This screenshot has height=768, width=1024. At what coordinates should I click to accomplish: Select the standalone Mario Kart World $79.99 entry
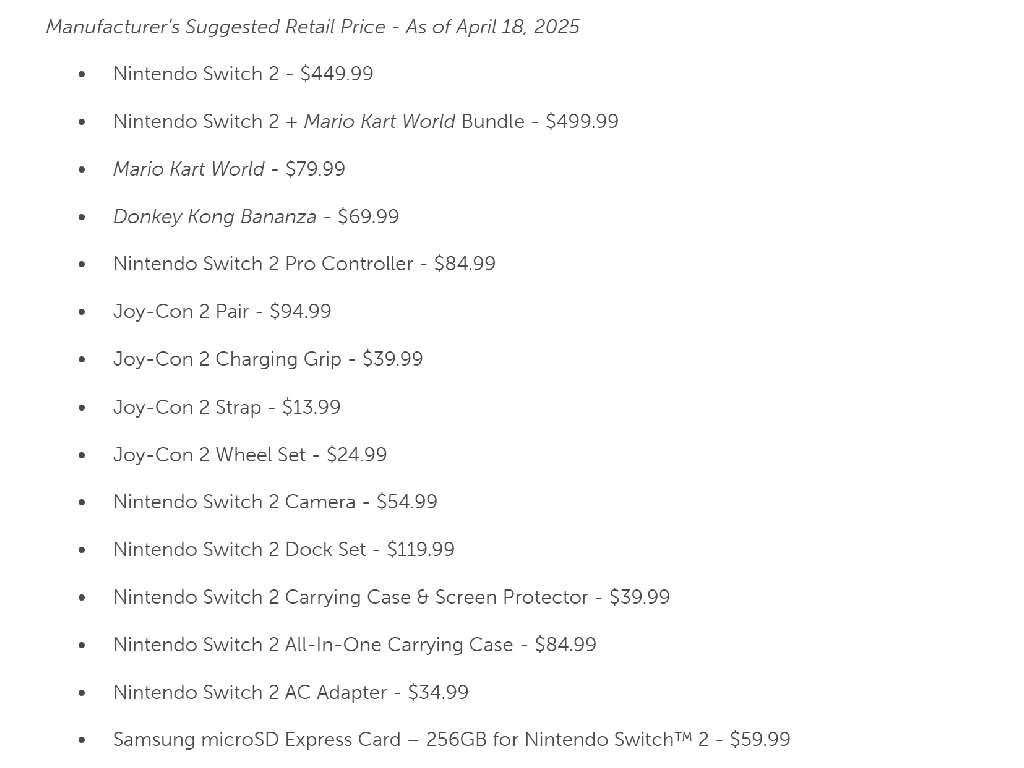click(x=229, y=169)
